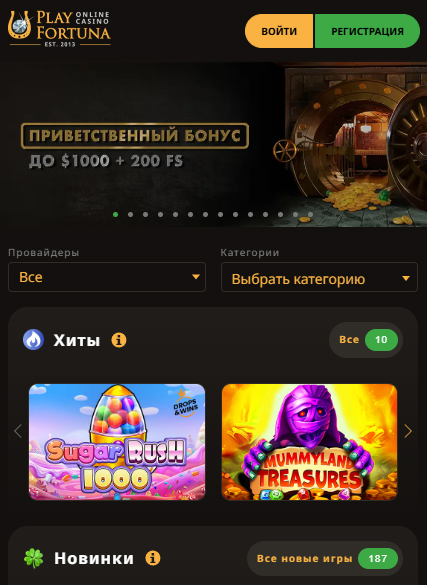Switch to the second banner slide dot
427x585 pixels.
pyautogui.click(x=131, y=215)
